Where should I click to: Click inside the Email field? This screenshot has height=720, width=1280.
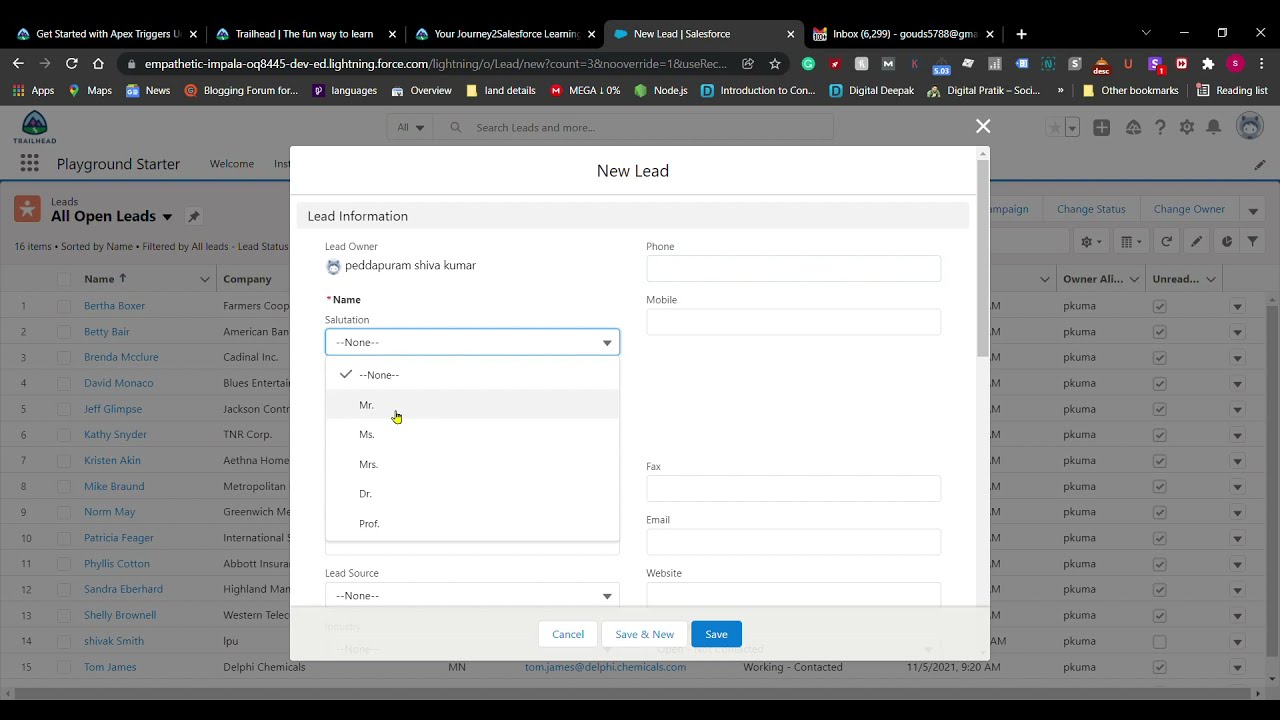pos(793,542)
